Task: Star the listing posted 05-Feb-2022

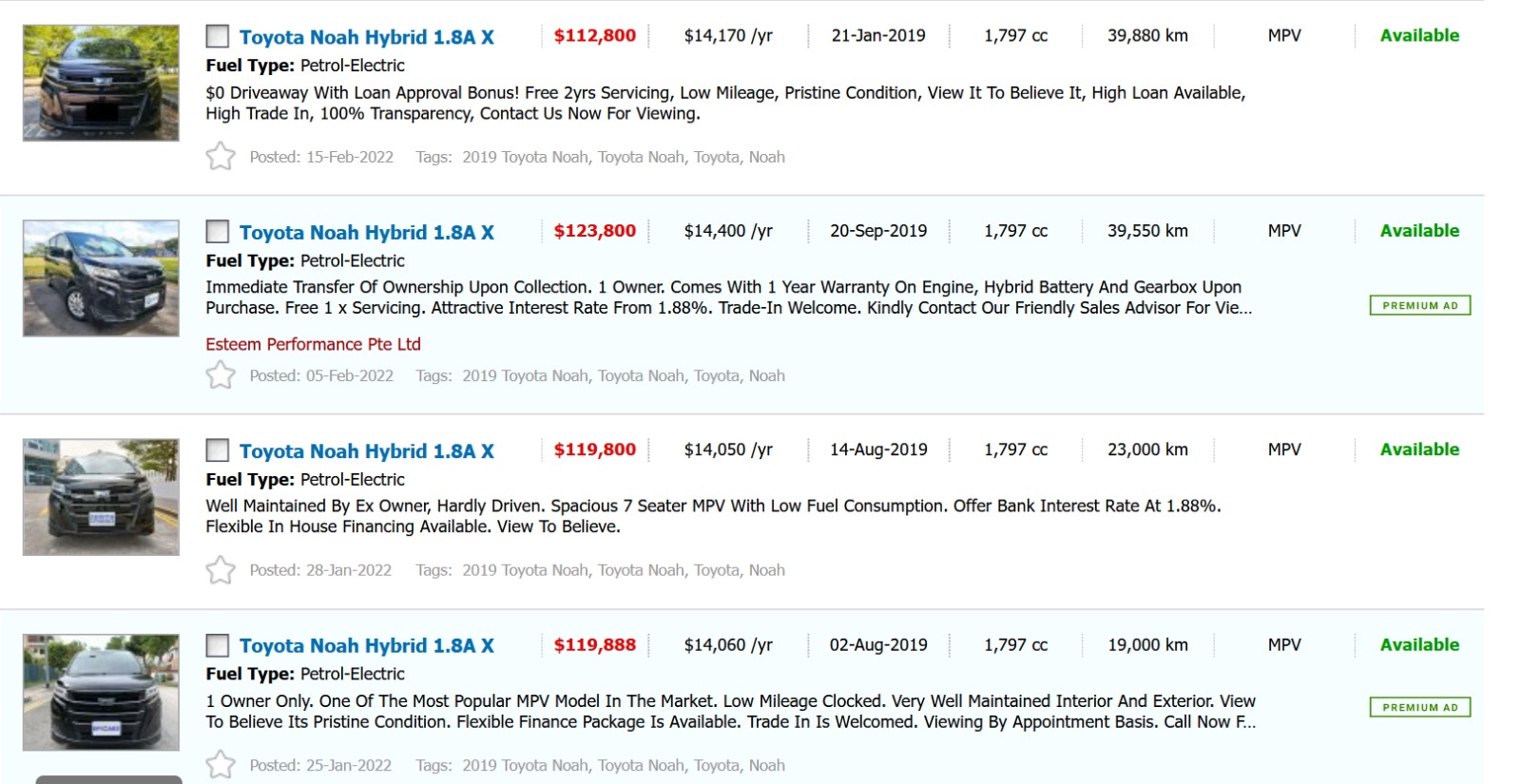Action: point(221,375)
